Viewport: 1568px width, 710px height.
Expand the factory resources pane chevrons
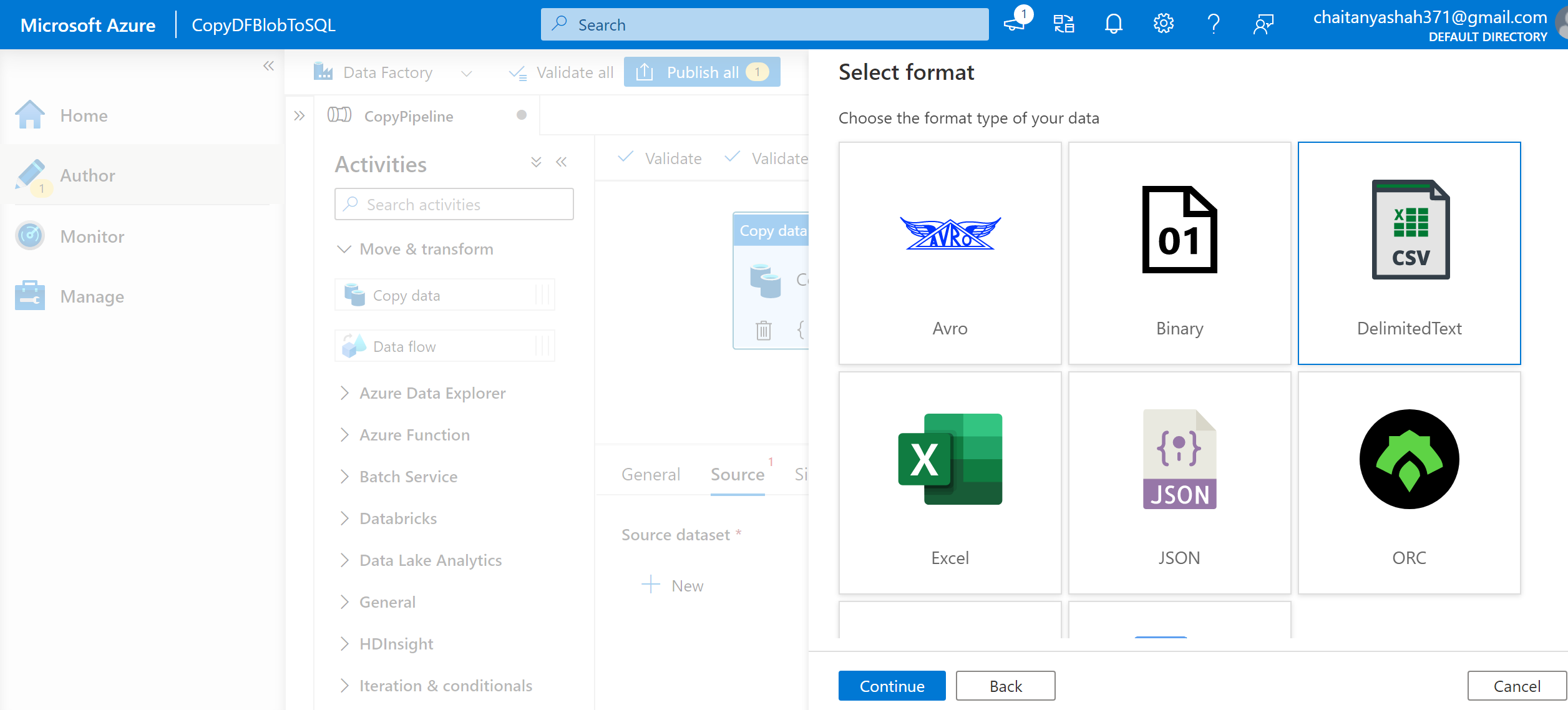pos(299,115)
